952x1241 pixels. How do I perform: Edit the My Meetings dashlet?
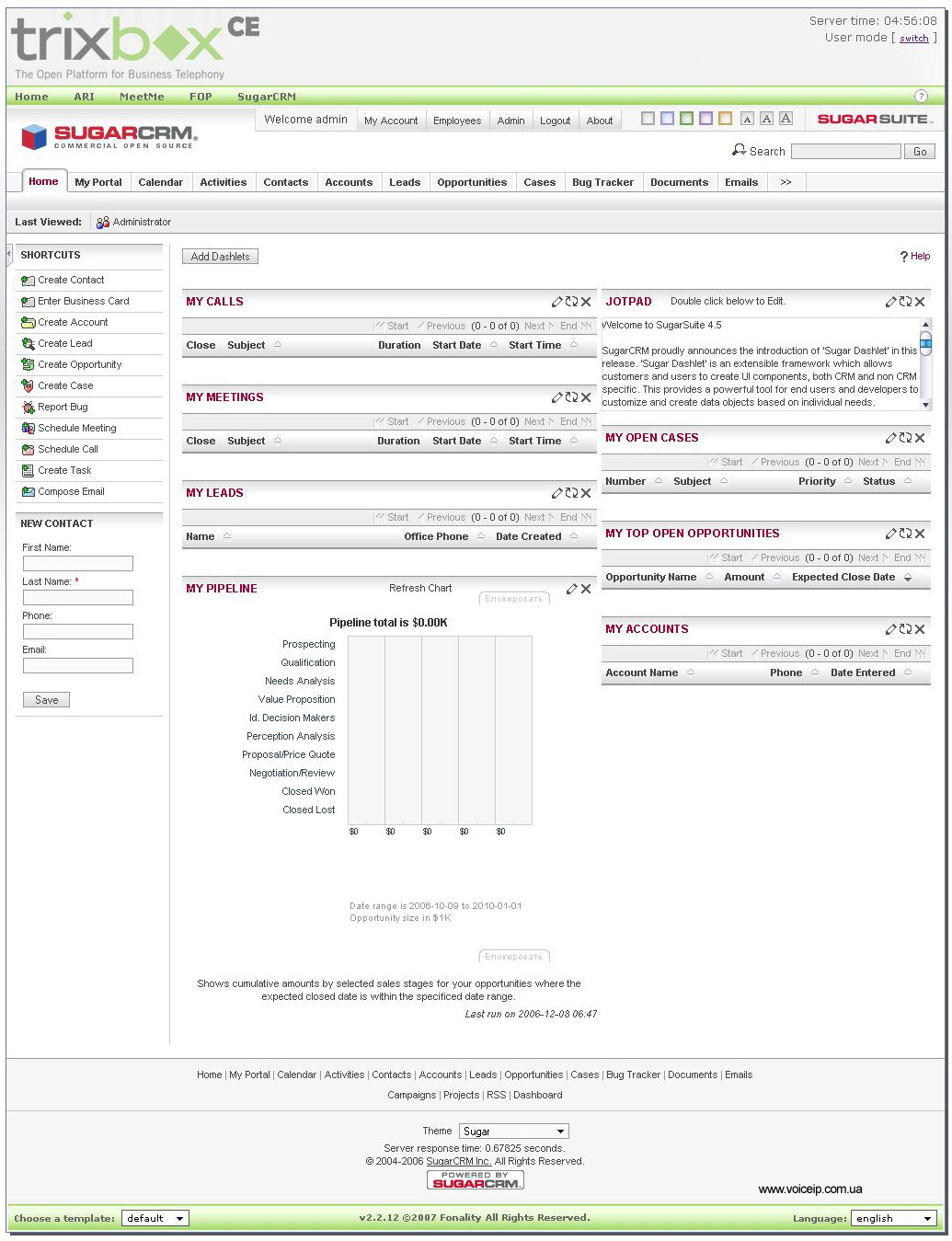point(556,397)
